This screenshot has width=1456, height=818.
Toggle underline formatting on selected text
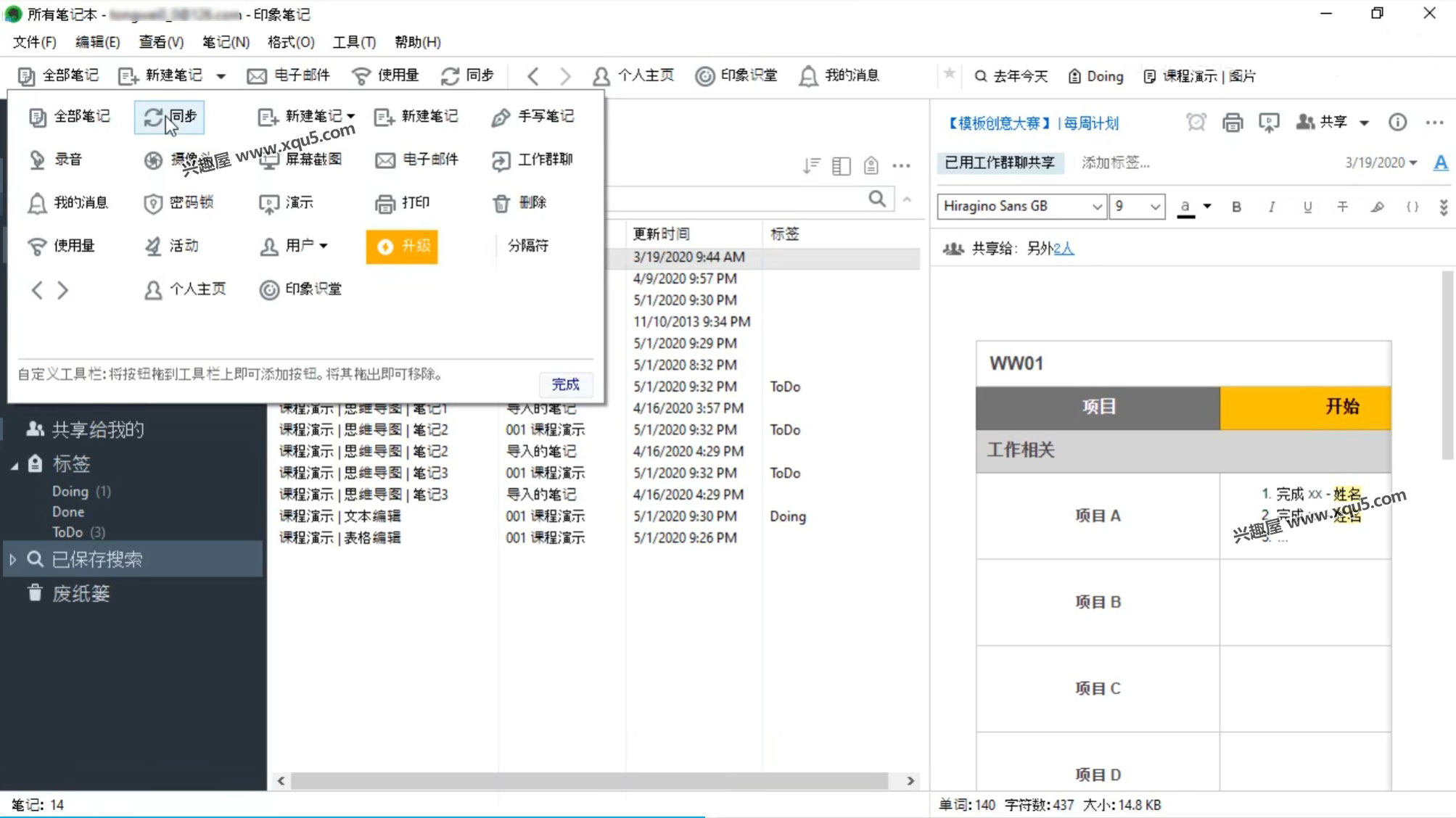[x=1307, y=206]
